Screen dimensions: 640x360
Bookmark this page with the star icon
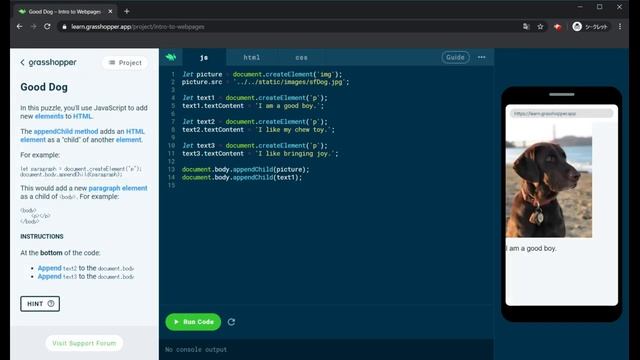point(540,27)
